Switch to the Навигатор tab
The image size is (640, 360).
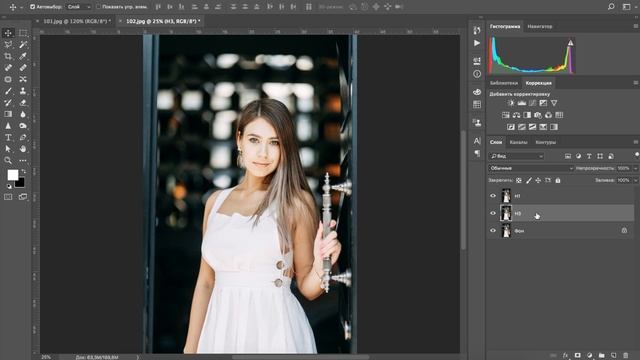click(540, 27)
